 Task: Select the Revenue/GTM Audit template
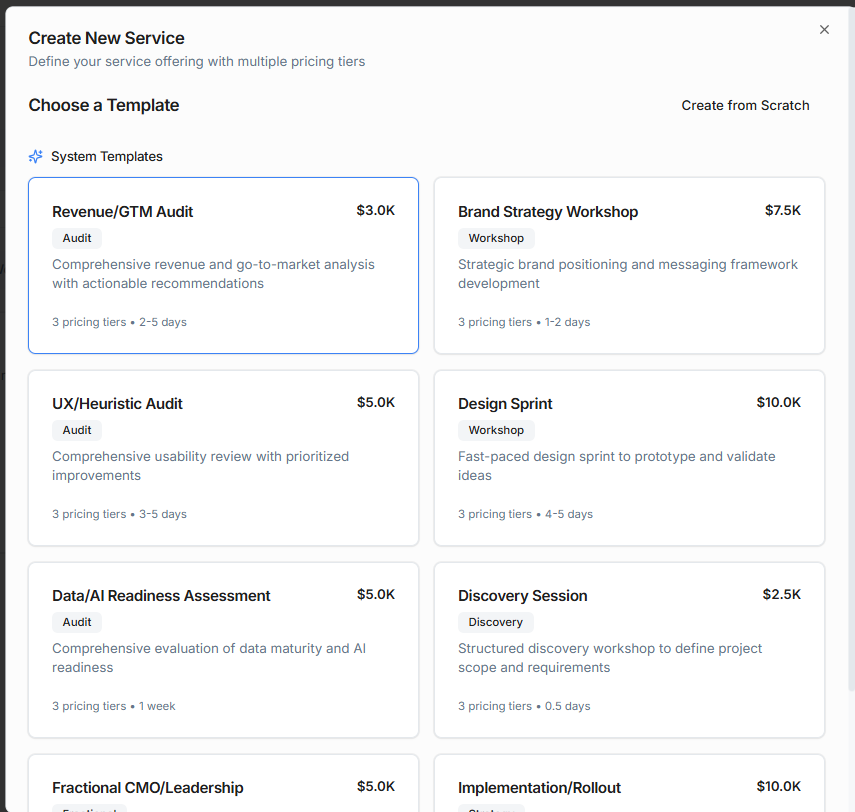point(223,265)
